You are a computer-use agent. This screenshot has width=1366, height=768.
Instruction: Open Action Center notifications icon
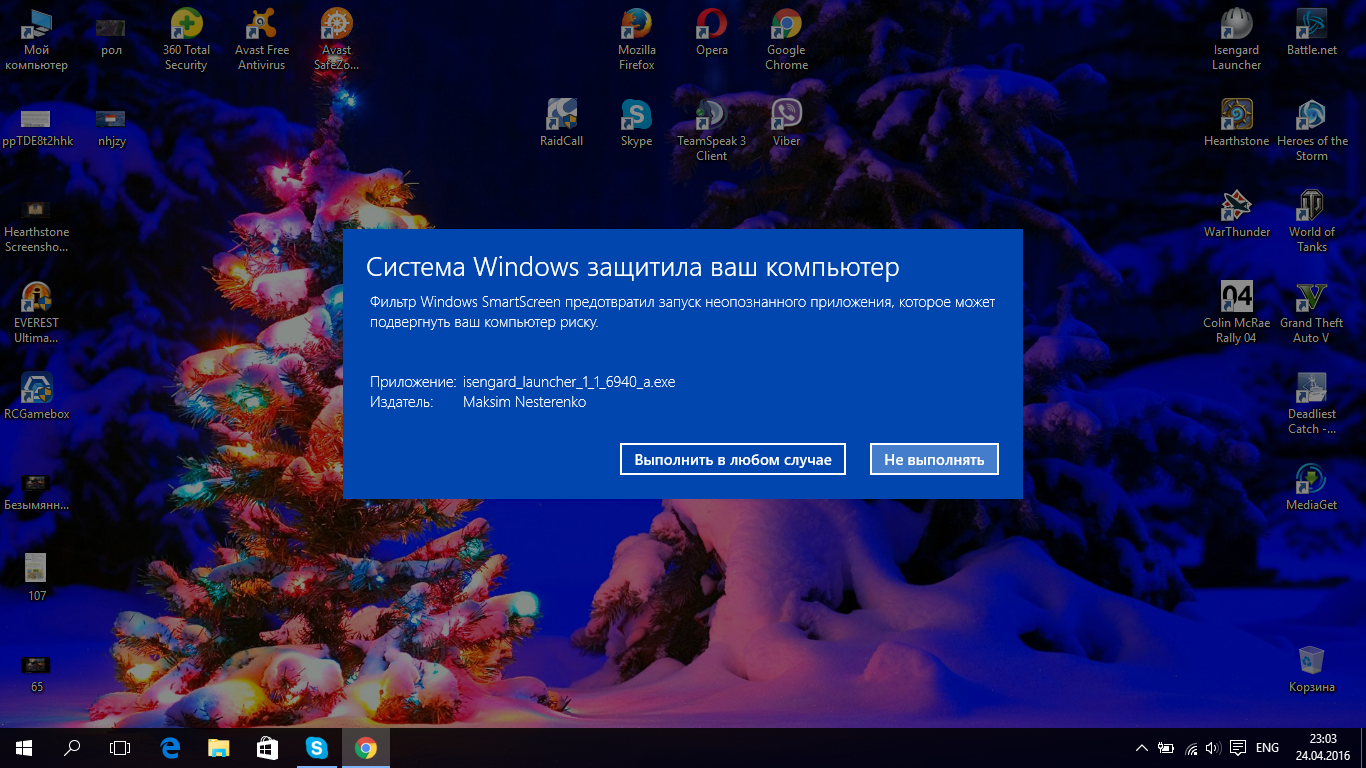click(1237, 748)
